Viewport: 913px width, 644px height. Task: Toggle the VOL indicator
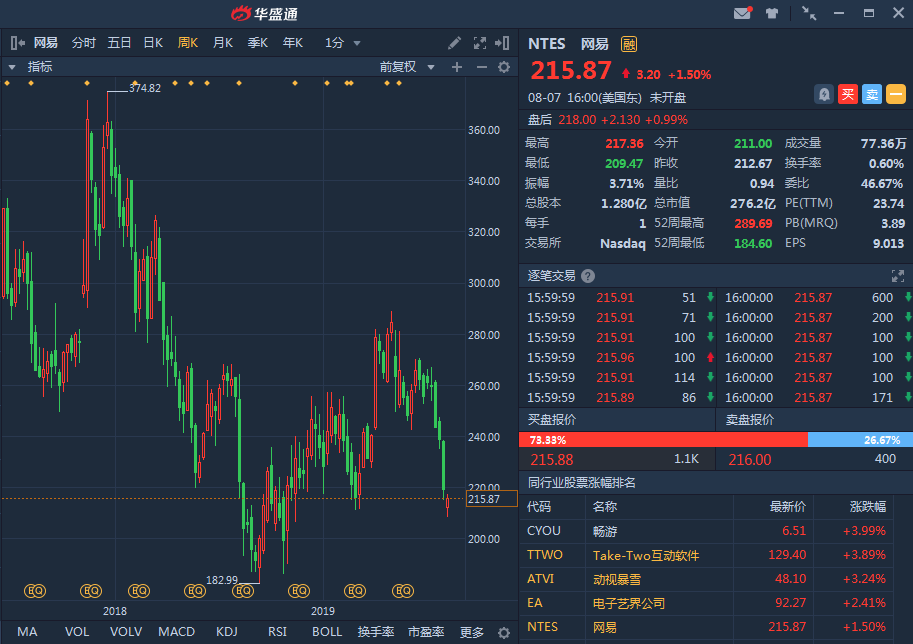click(77, 632)
